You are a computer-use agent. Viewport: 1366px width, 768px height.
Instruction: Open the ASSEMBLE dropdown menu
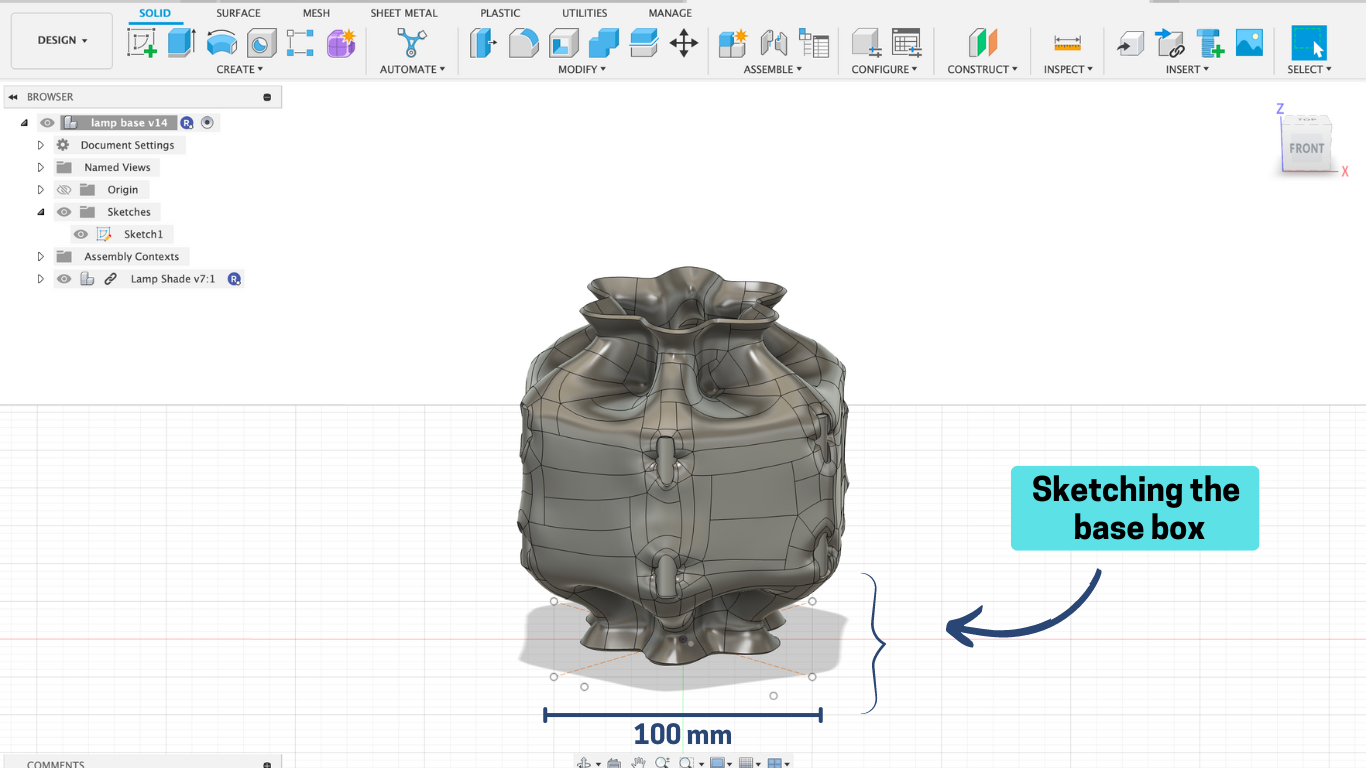click(x=773, y=69)
